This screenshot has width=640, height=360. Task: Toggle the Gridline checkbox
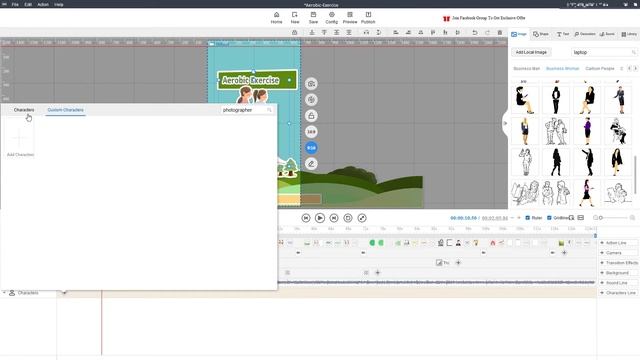click(549, 218)
